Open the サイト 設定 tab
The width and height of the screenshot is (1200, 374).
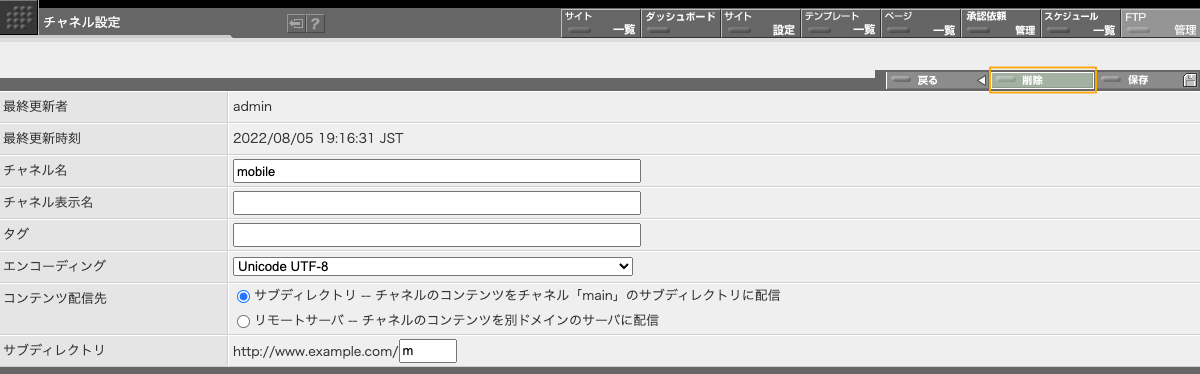[760, 23]
